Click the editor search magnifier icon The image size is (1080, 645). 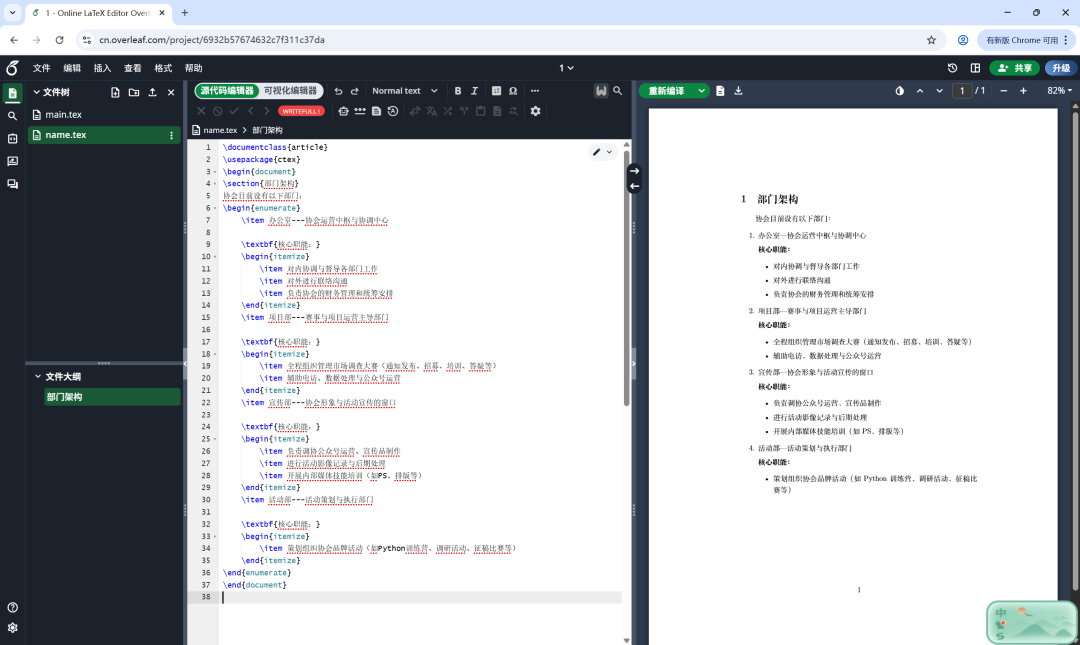coord(618,91)
